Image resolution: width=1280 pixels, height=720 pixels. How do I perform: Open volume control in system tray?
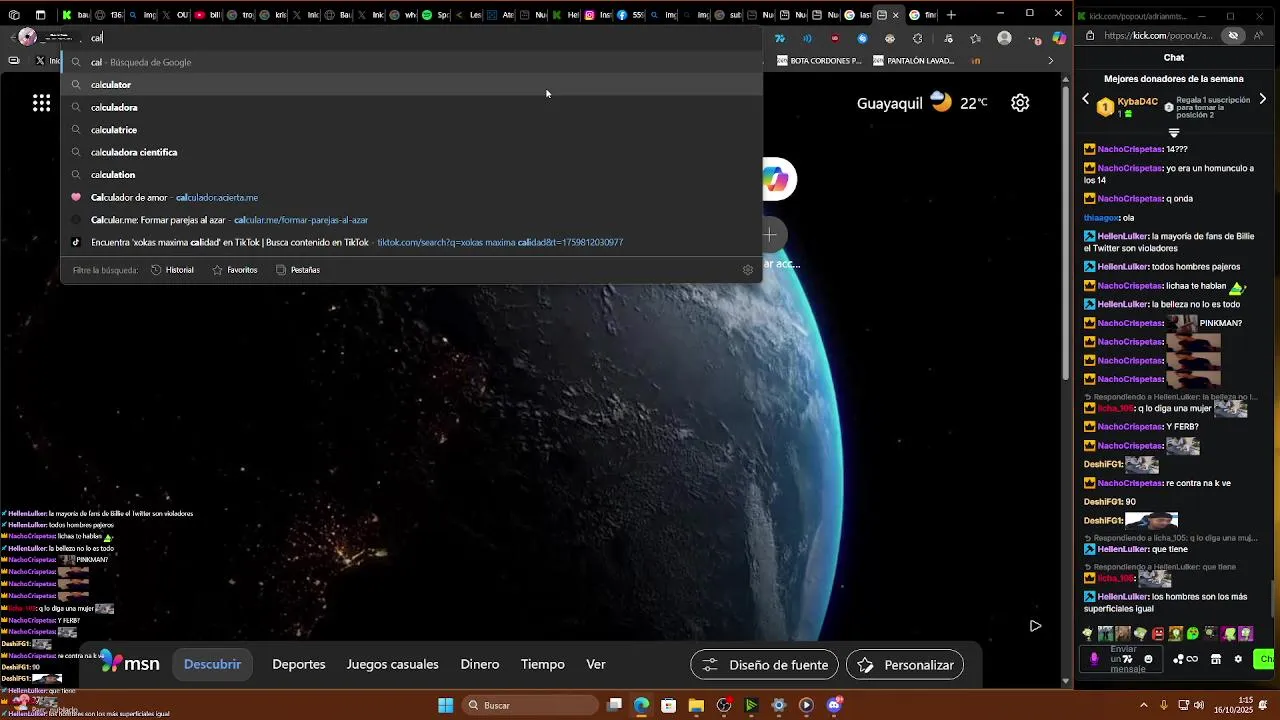click(1198, 705)
